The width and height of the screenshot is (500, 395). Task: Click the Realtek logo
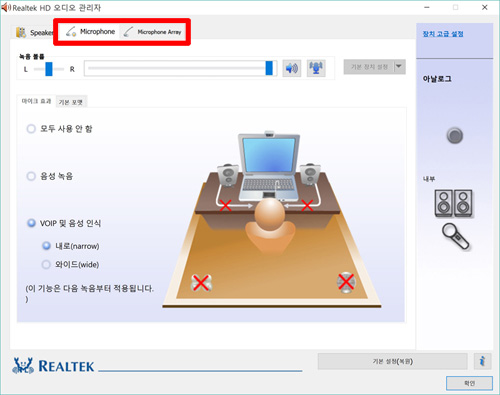[53, 366]
